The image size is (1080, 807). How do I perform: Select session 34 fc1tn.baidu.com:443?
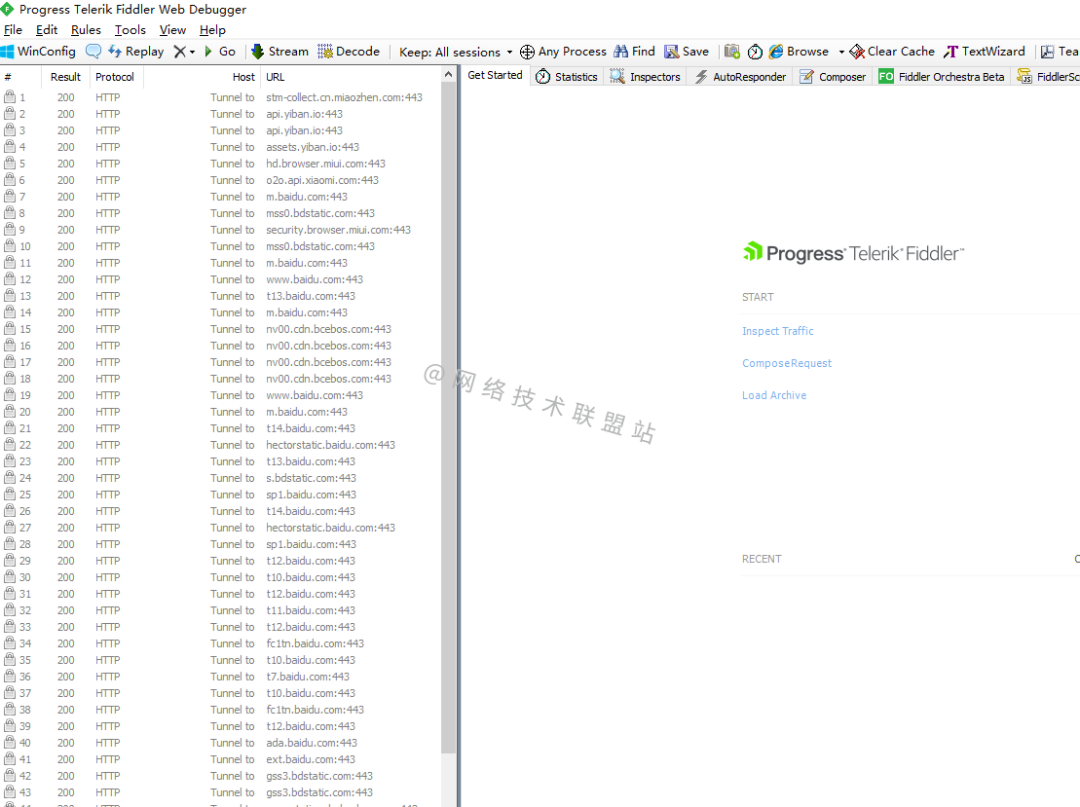click(220, 643)
